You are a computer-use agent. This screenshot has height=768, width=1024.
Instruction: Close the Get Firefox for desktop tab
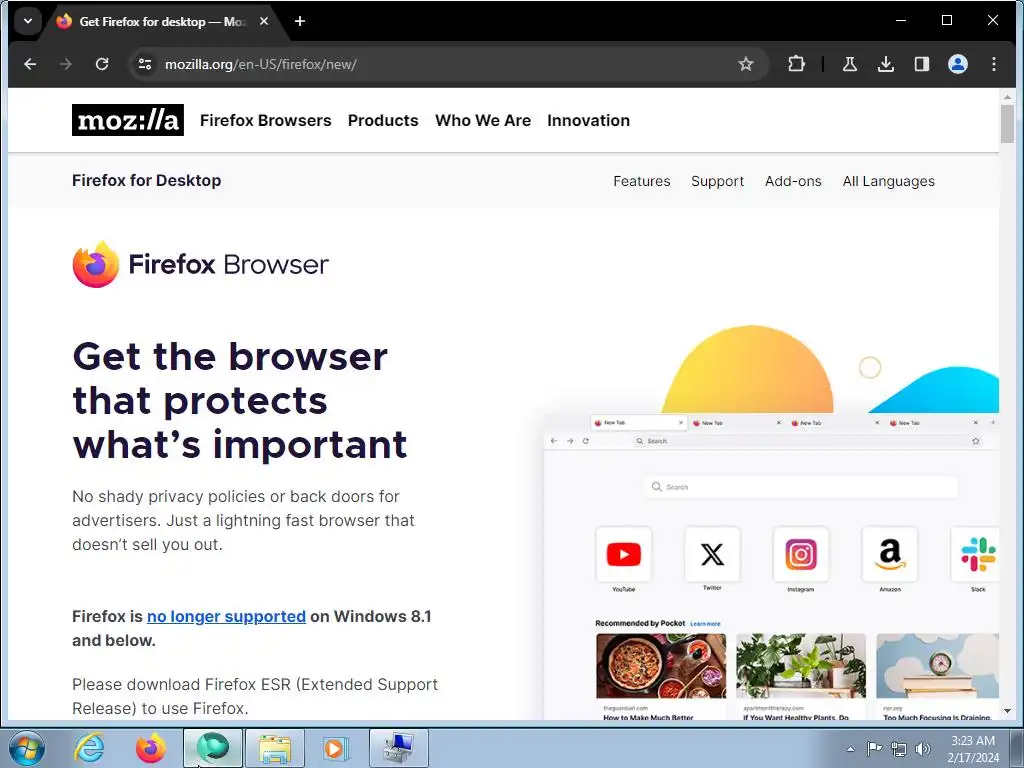tap(264, 22)
